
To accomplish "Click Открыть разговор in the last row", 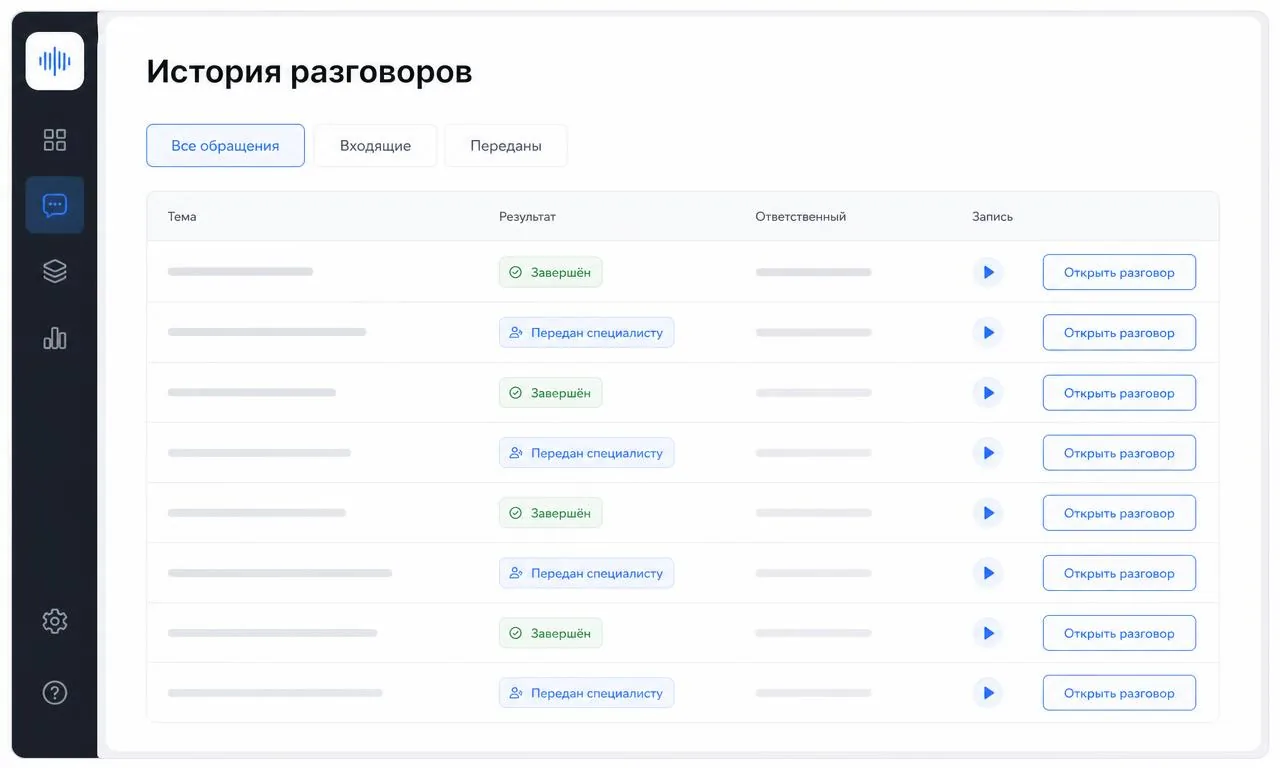I will 1119,692.
